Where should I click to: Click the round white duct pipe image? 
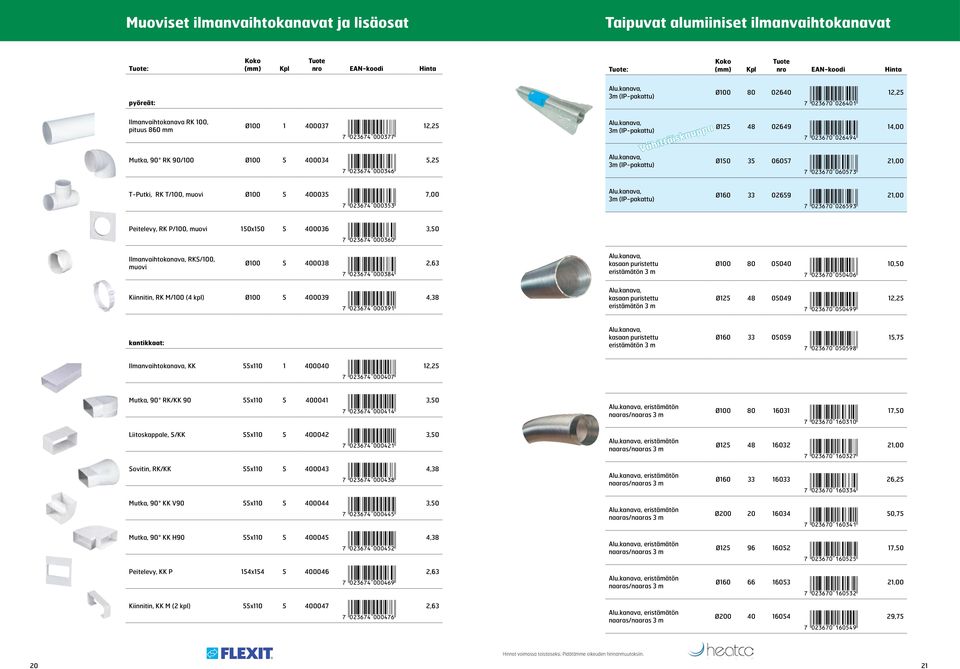[68, 129]
